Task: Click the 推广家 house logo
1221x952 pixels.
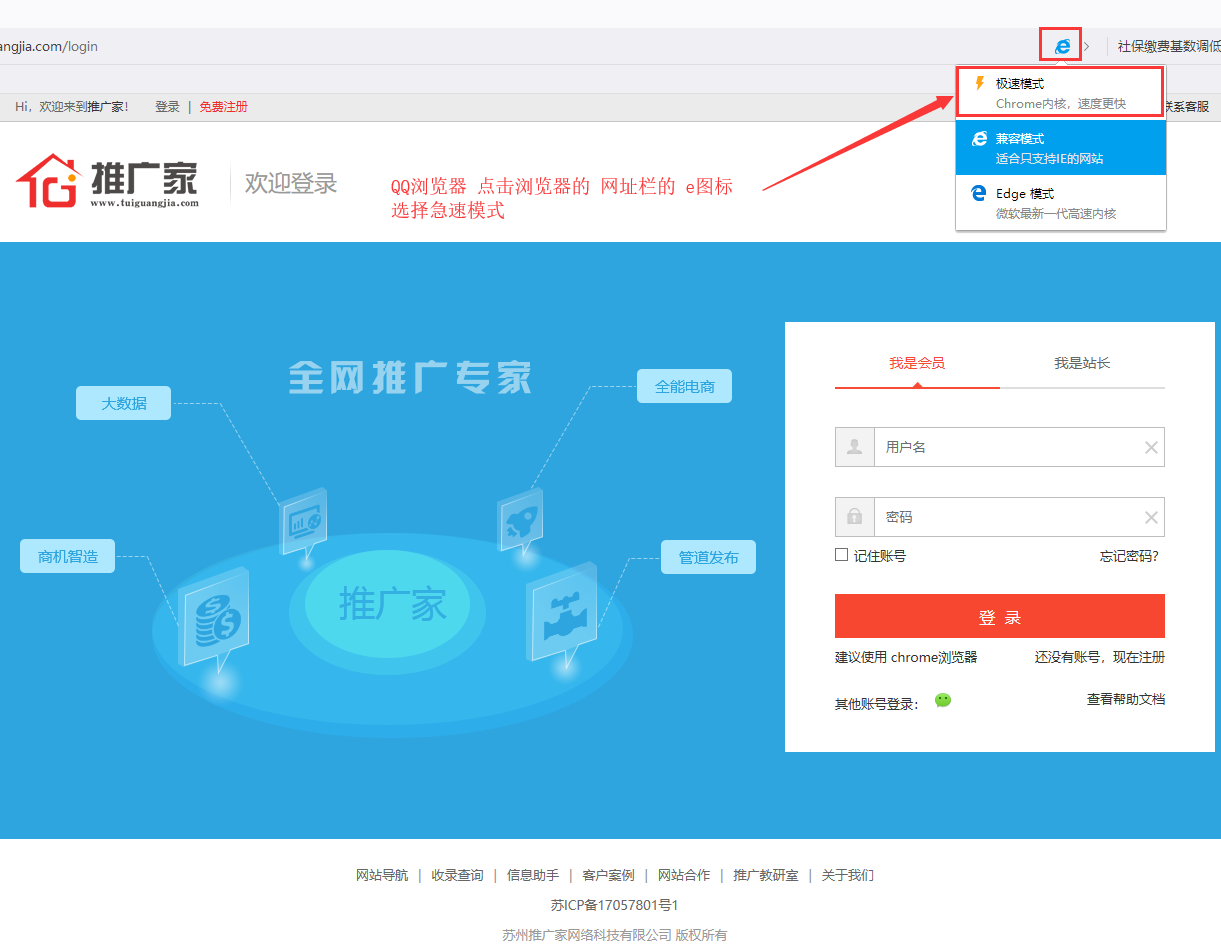Action: coord(108,182)
